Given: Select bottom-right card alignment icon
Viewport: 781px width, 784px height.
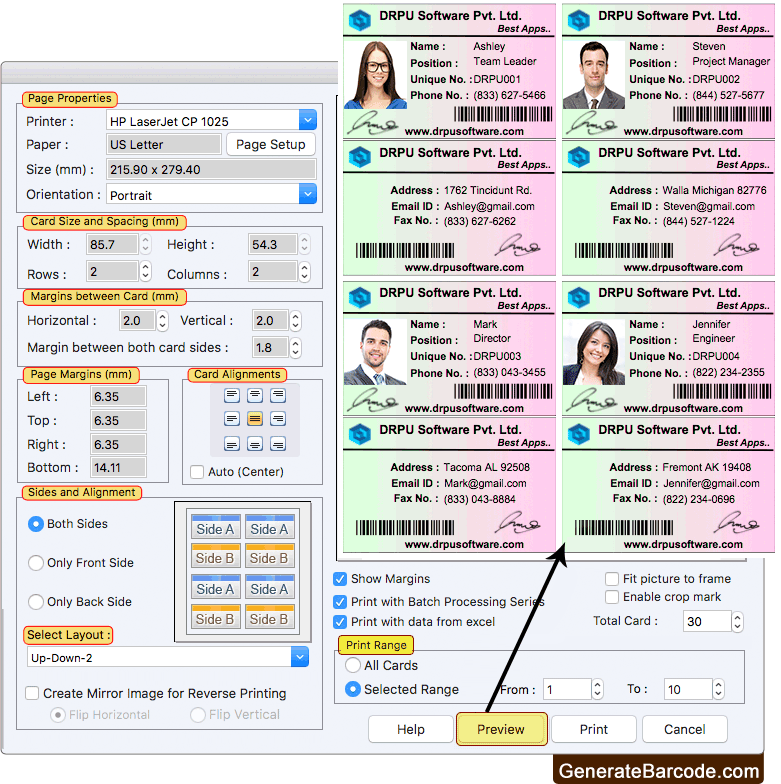Looking at the screenshot, I should click(x=278, y=444).
